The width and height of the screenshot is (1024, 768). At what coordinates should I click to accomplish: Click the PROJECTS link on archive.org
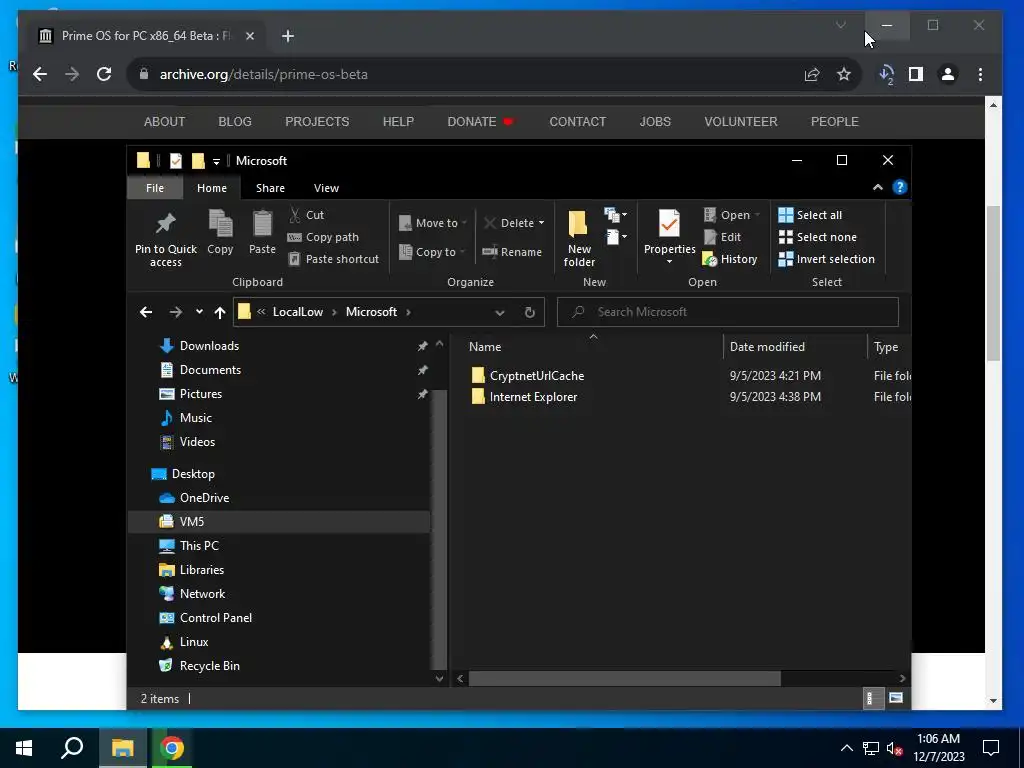pos(317,121)
